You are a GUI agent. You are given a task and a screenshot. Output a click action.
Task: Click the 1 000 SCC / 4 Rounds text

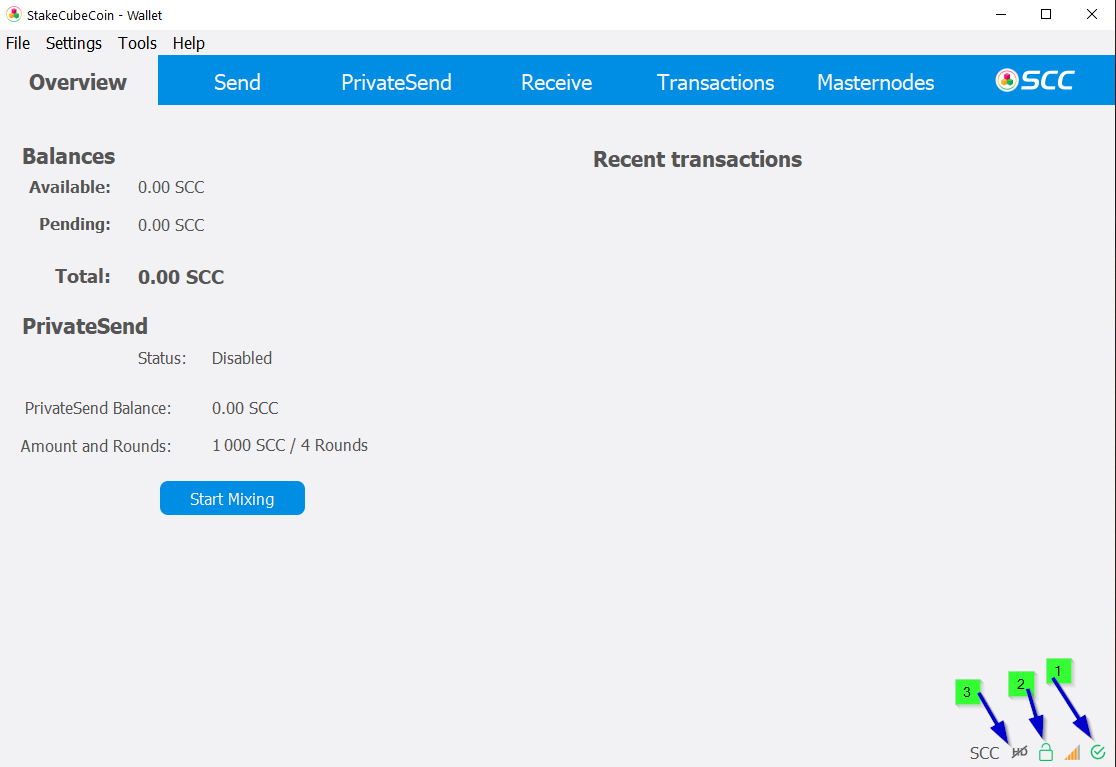[290, 445]
